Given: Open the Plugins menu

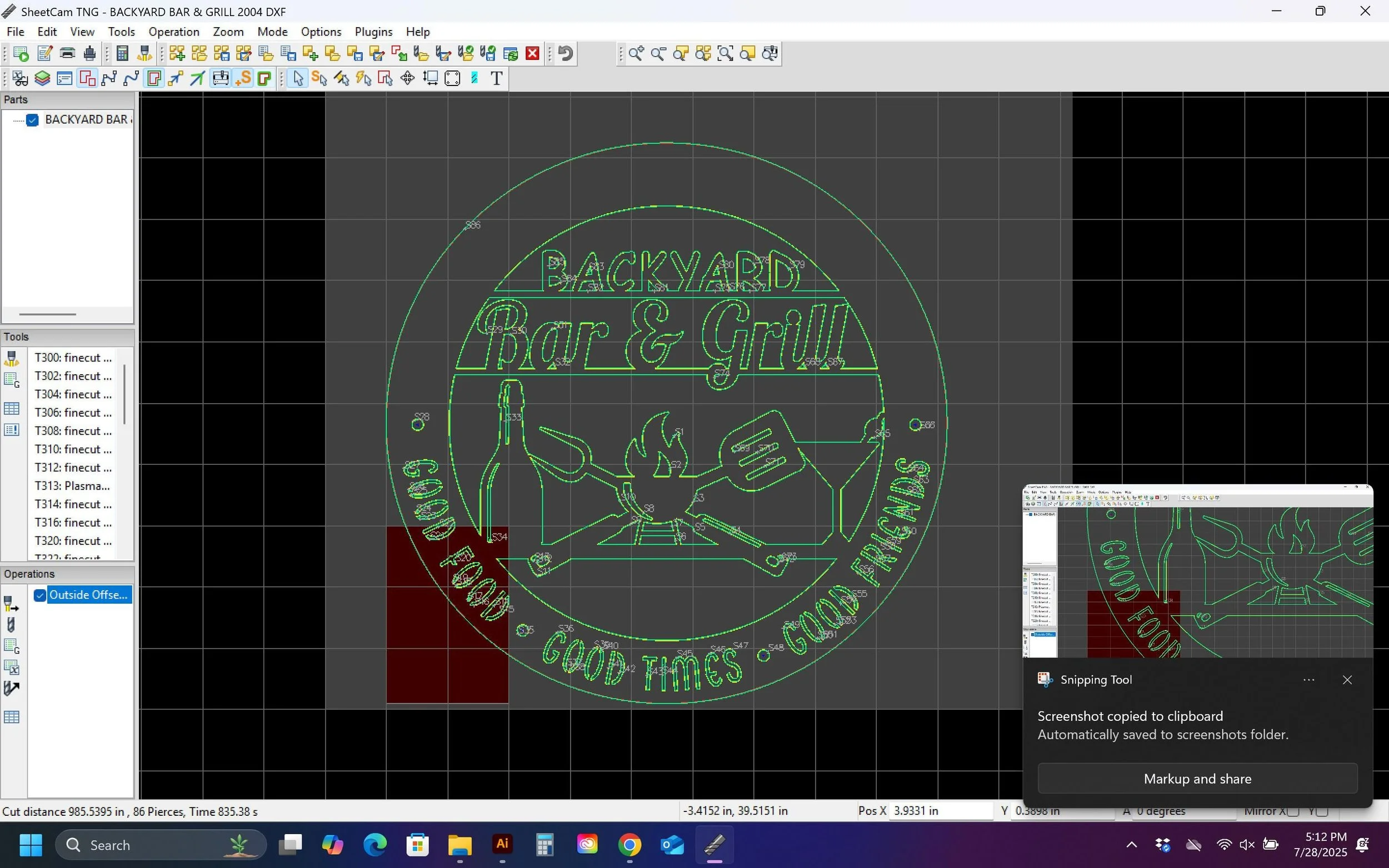Looking at the screenshot, I should 373,32.
